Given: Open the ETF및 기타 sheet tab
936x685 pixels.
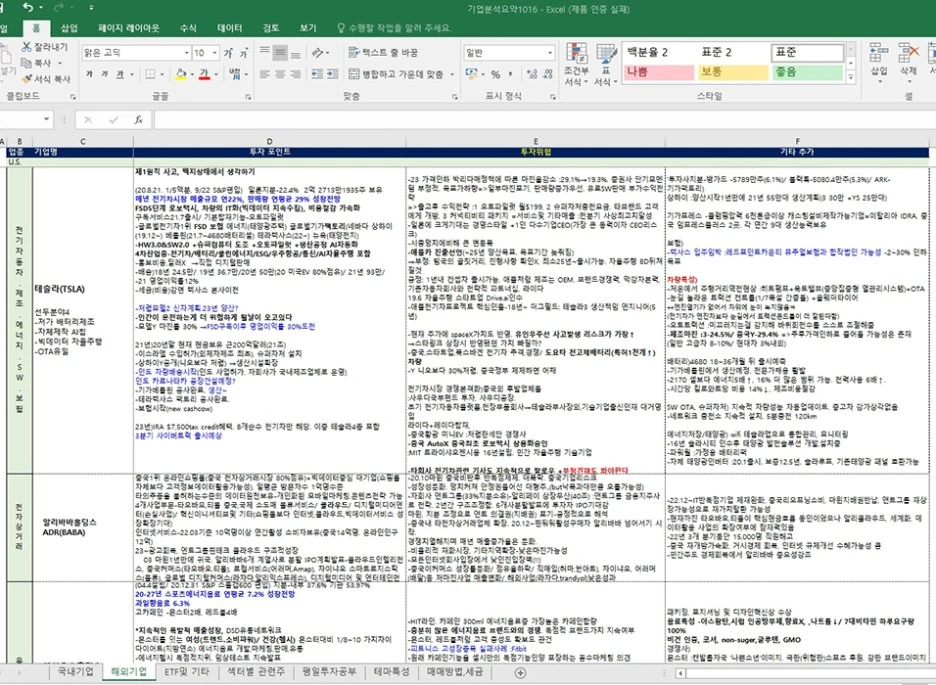Looking at the screenshot, I should coord(187,672).
